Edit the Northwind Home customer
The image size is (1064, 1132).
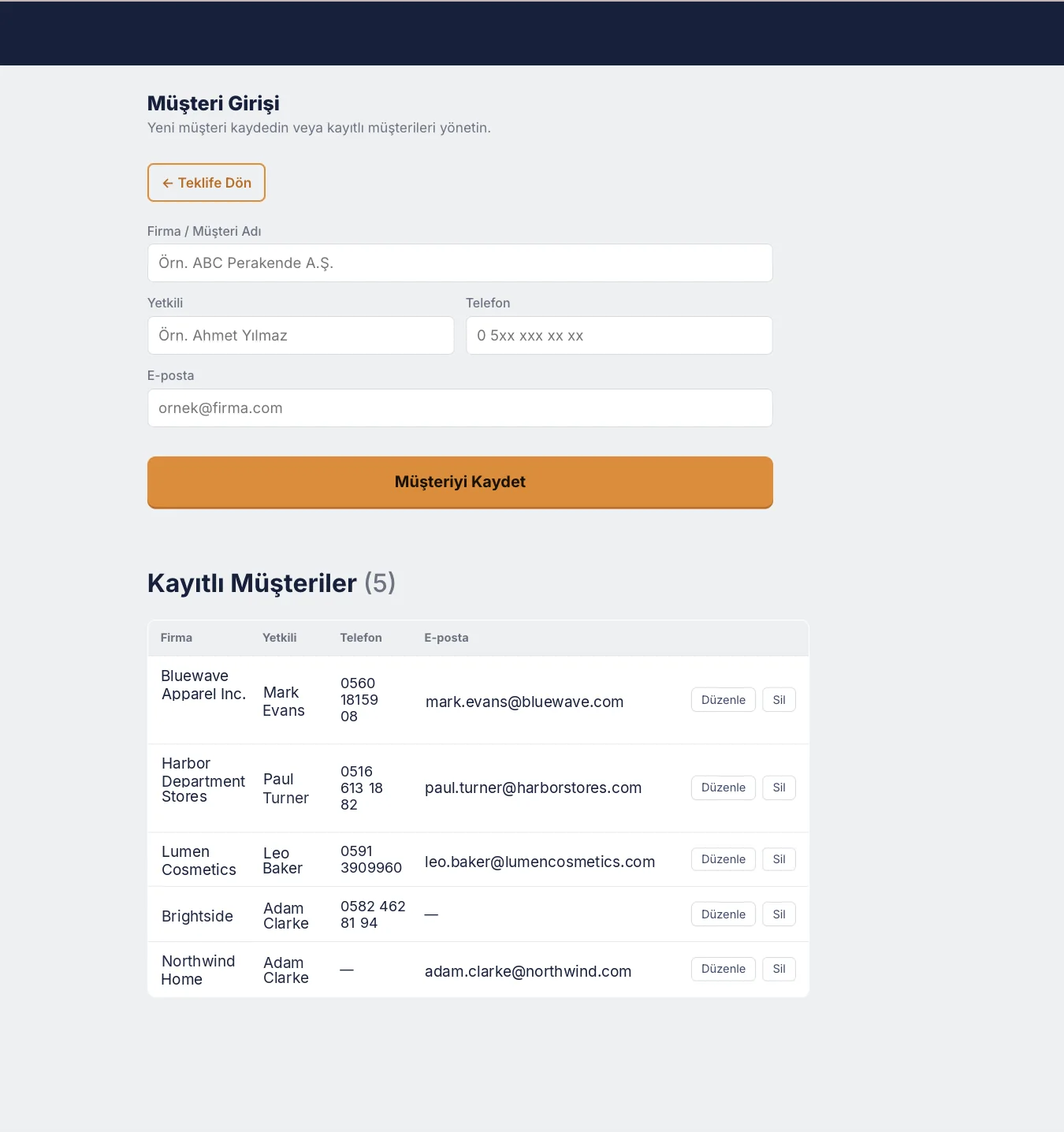point(724,969)
